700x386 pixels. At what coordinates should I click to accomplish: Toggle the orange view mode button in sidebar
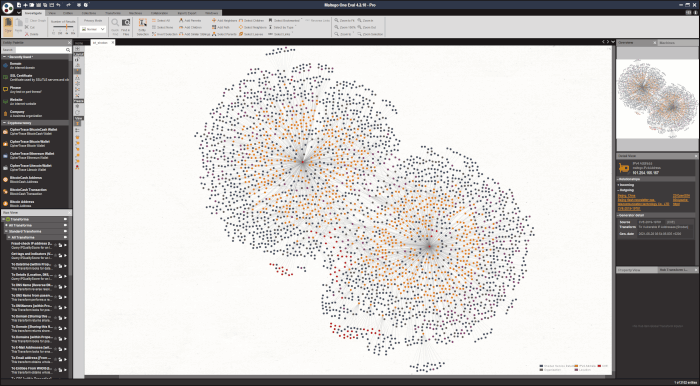pyautogui.click(x=78, y=124)
